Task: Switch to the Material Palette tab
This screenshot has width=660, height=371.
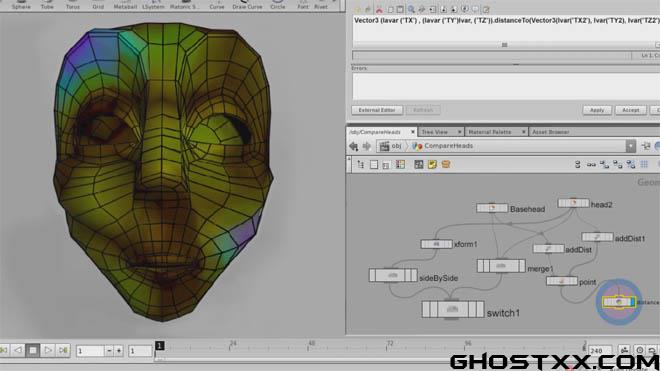Action: click(x=490, y=132)
